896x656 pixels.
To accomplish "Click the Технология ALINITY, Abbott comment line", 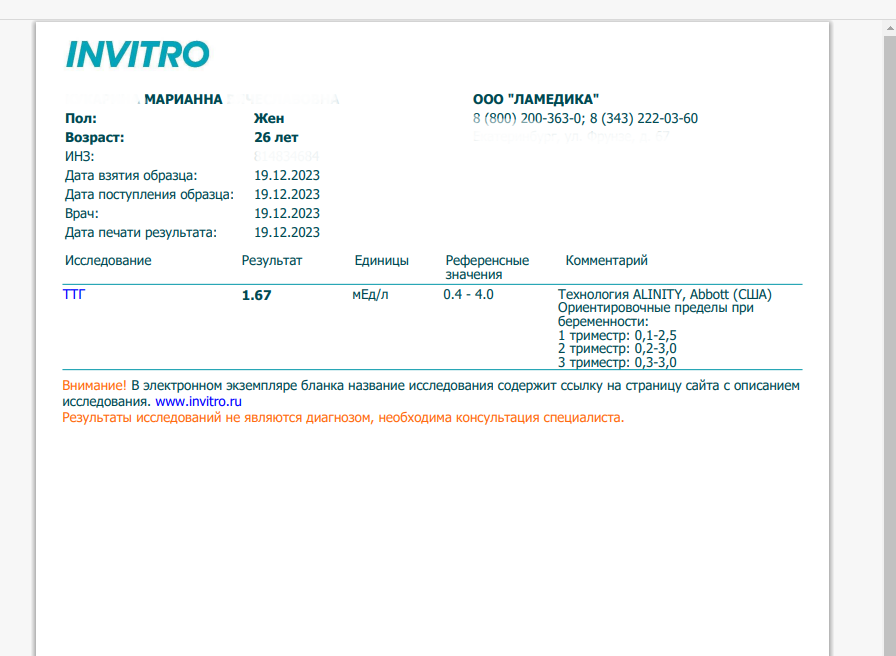I will click(x=664, y=295).
